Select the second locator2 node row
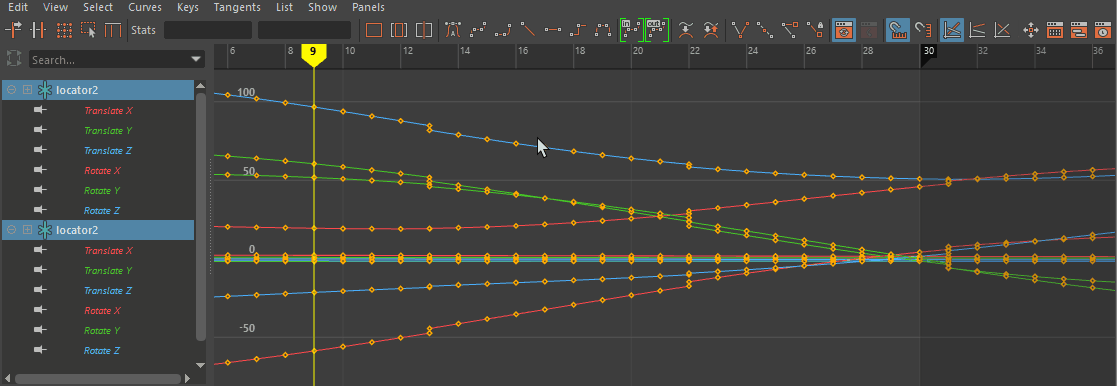The width and height of the screenshot is (1117, 386). coord(98,229)
